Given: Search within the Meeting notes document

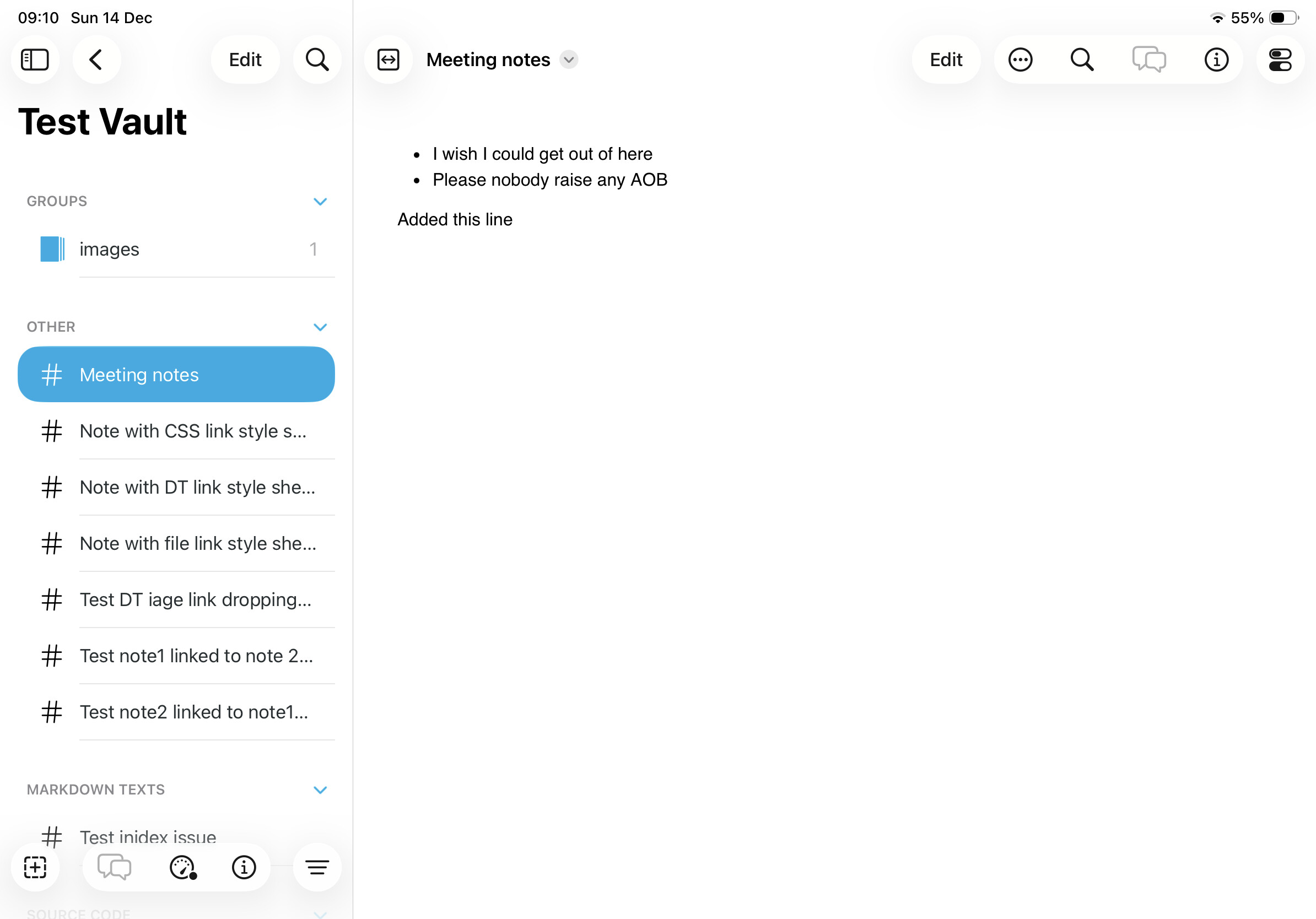Looking at the screenshot, I should coord(1082,60).
